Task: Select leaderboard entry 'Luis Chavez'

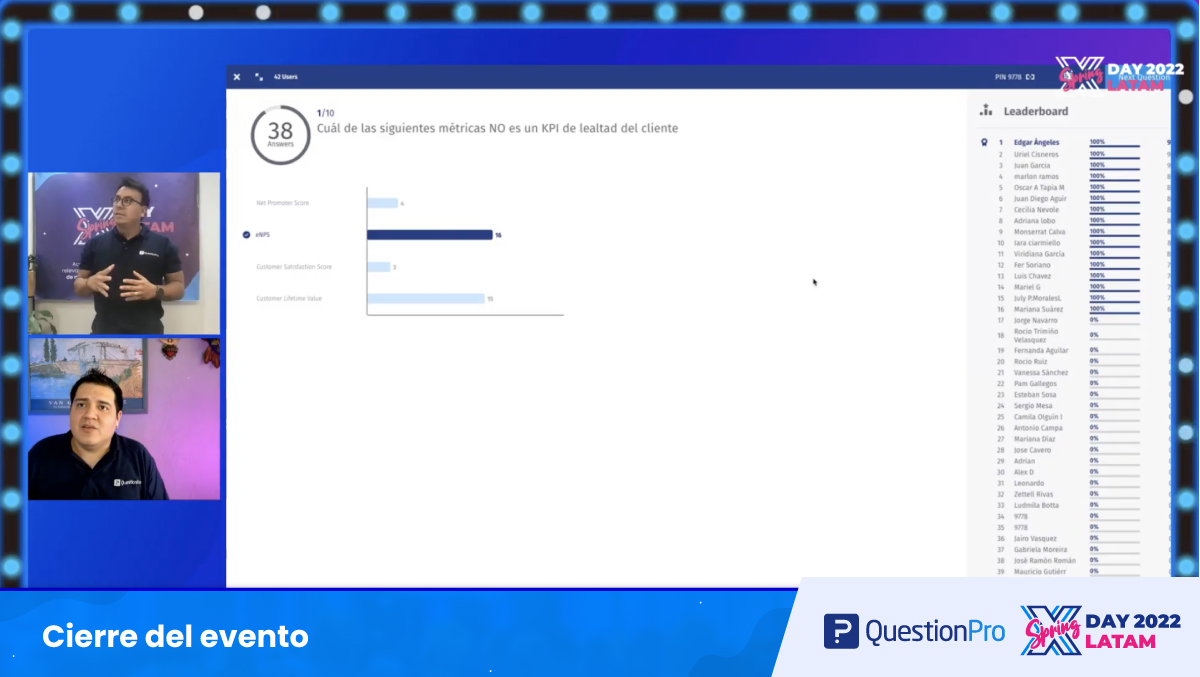Action: 1032,276
